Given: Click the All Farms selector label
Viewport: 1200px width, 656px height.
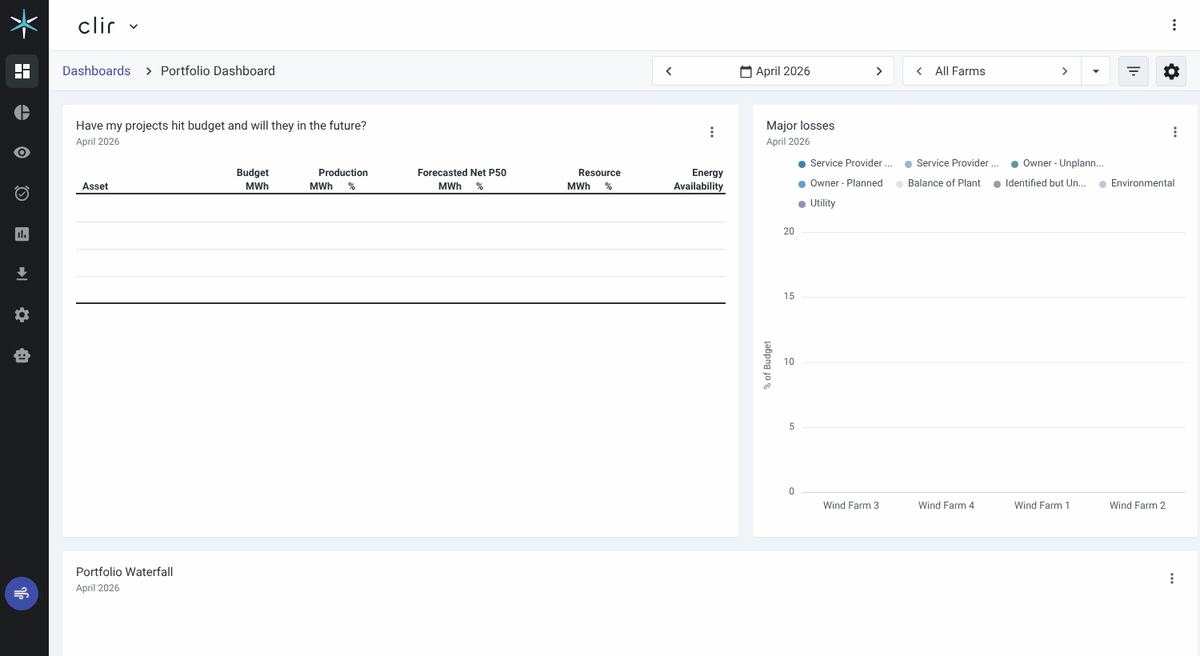Looking at the screenshot, I should [x=960, y=71].
